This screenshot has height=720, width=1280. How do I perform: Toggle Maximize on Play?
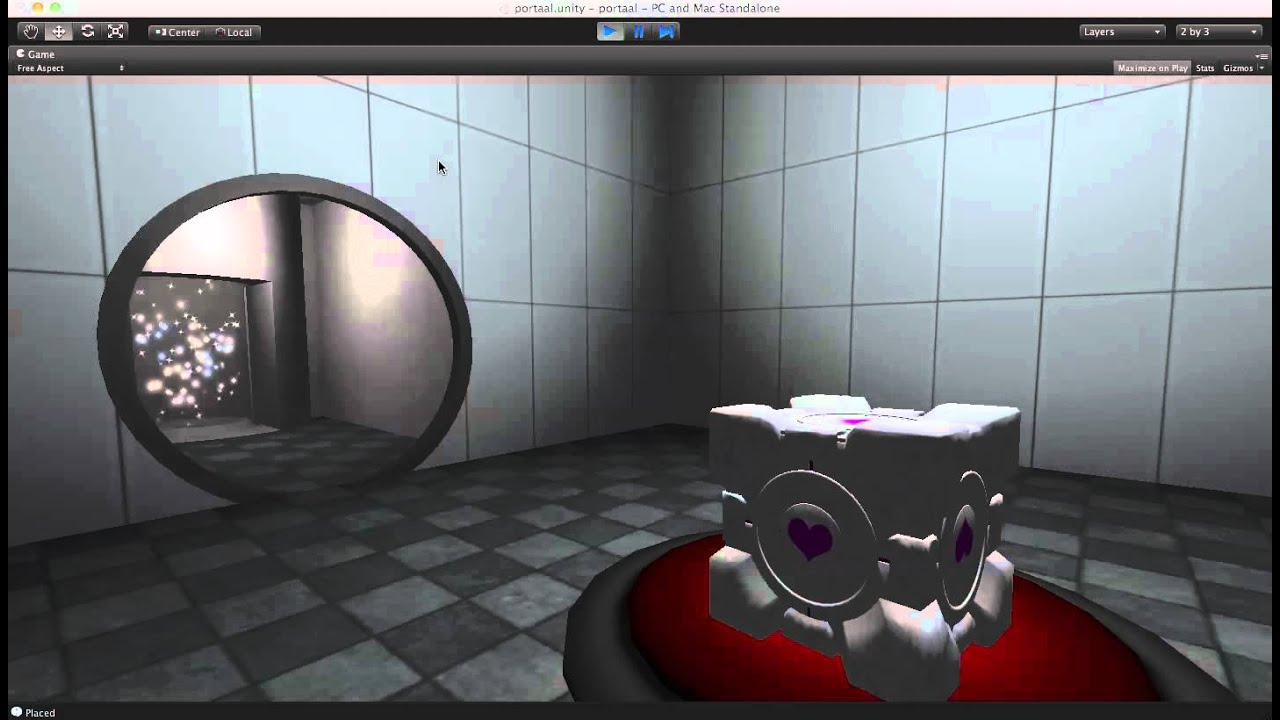(1152, 68)
